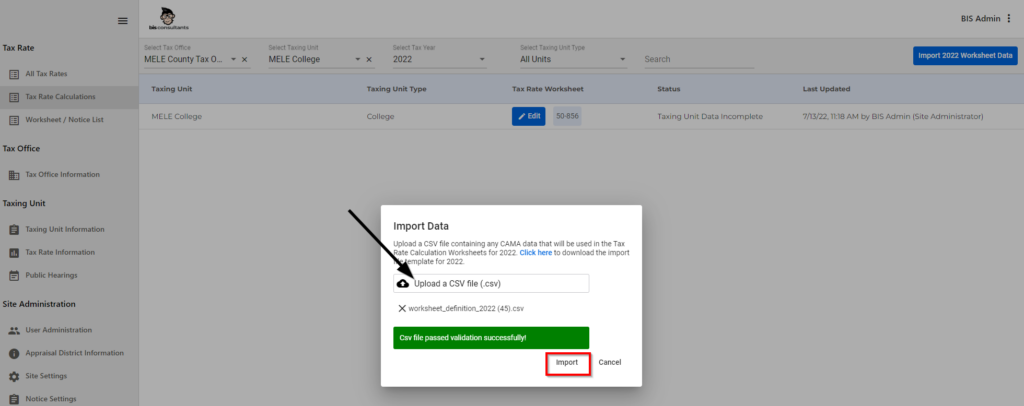Clear the Select Taxing Unit field X
Screen dimensions: 1024x406
(369, 60)
